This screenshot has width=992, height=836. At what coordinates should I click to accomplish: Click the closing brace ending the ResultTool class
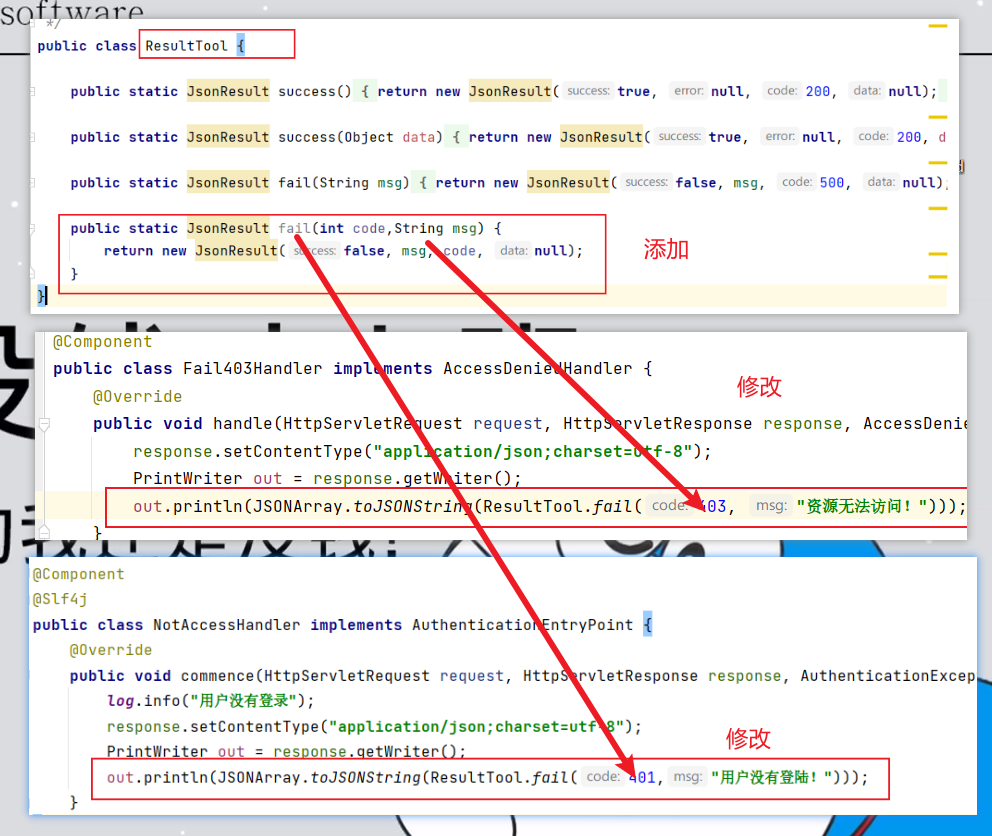(x=41, y=296)
